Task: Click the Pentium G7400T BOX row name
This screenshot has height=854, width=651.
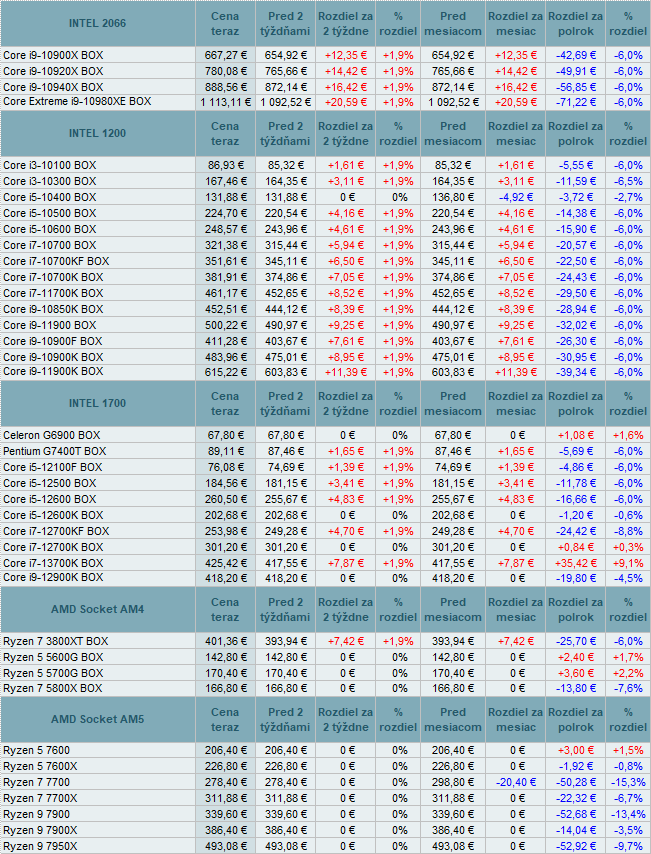Action: pos(54,452)
